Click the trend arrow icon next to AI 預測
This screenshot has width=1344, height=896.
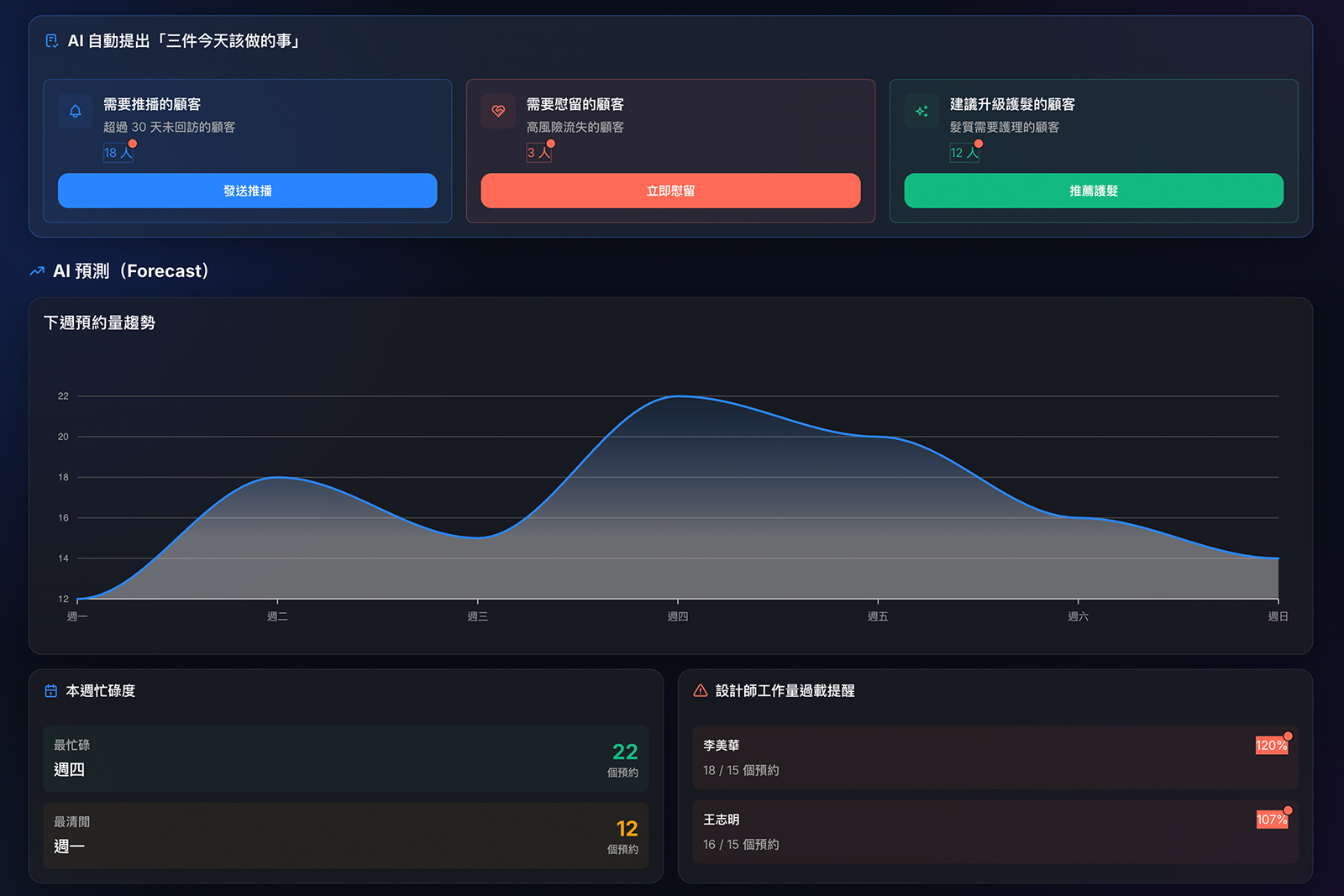[x=37, y=271]
